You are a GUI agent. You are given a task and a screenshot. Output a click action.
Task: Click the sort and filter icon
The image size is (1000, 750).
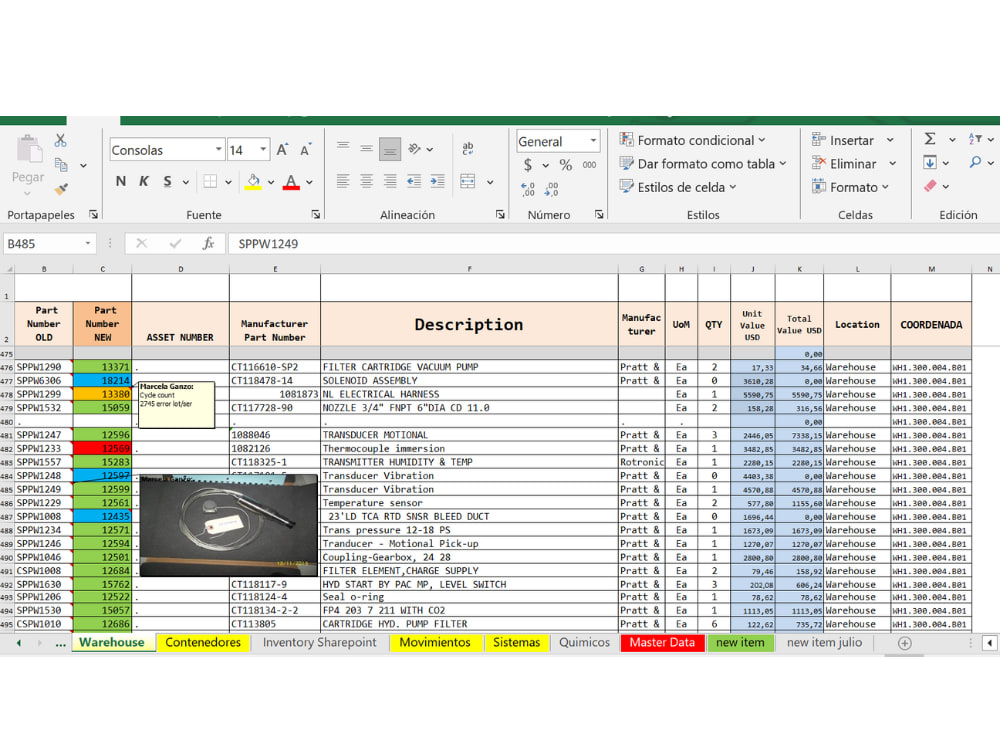975,139
